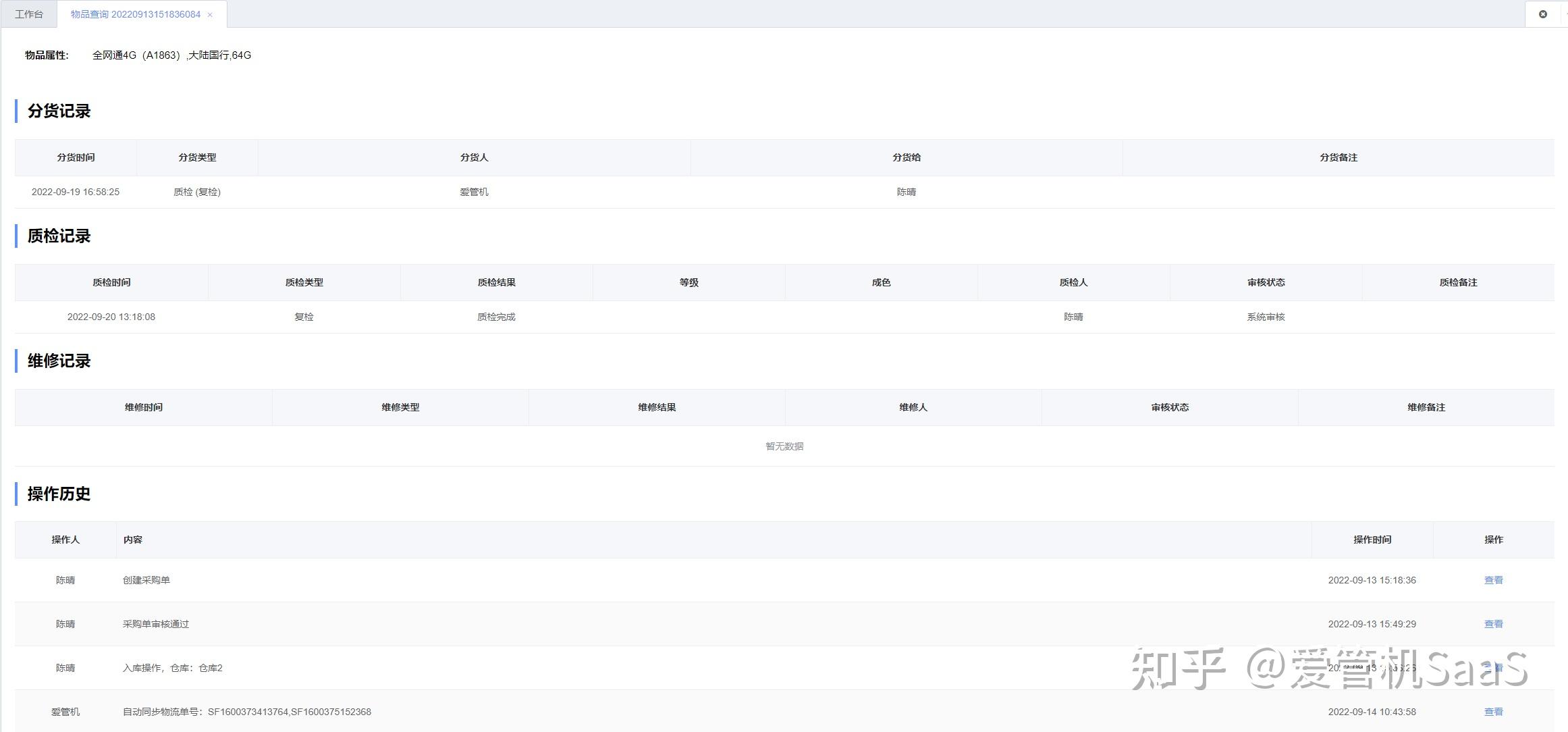Click the 质检完成 result cell
This screenshot has width=1568, height=732.
[x=496, y=317]
